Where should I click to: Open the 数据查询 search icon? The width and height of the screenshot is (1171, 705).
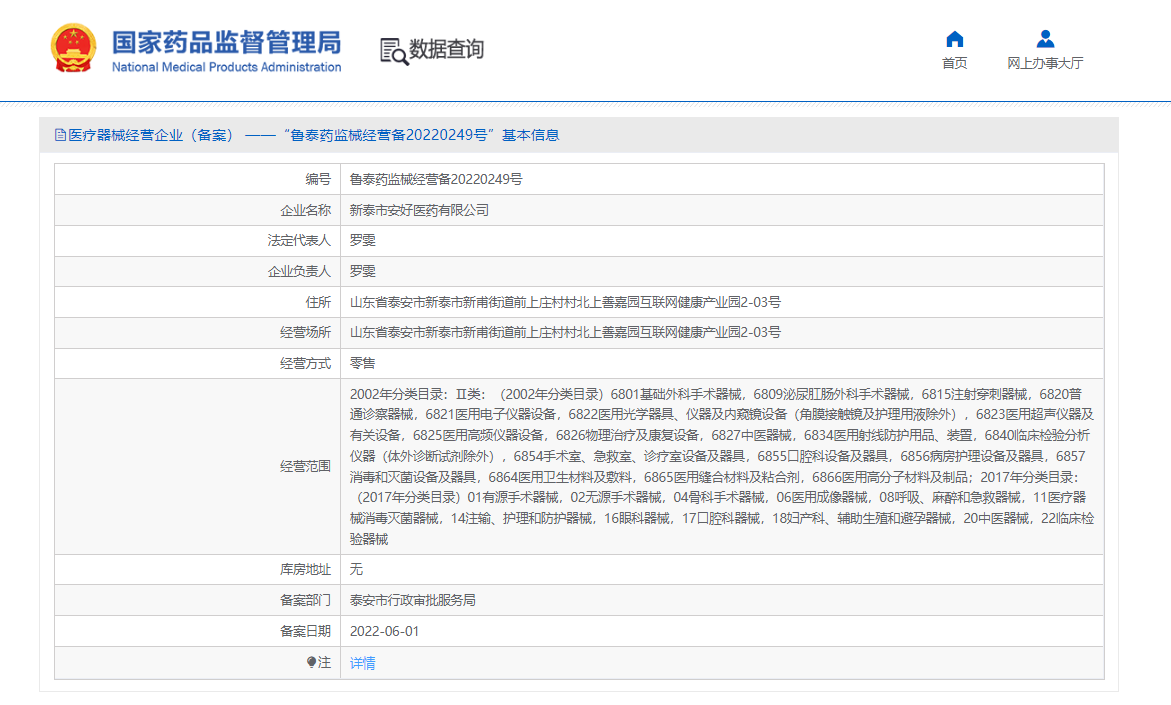click(x=394, y=51)
